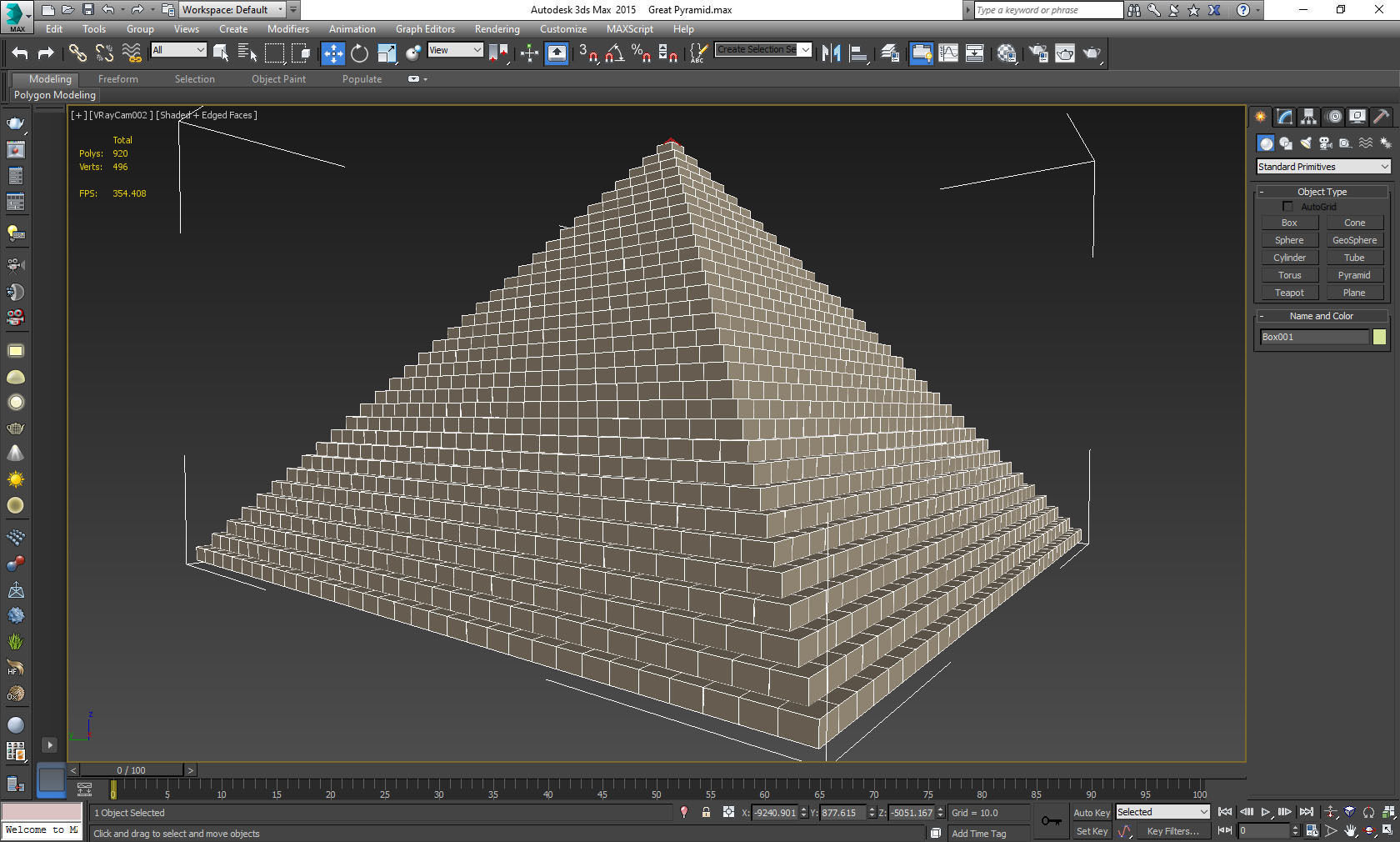Switch to the Utilities hammer panel
This screenshot has width=1400, height=842.
(x=1381, y=117)
